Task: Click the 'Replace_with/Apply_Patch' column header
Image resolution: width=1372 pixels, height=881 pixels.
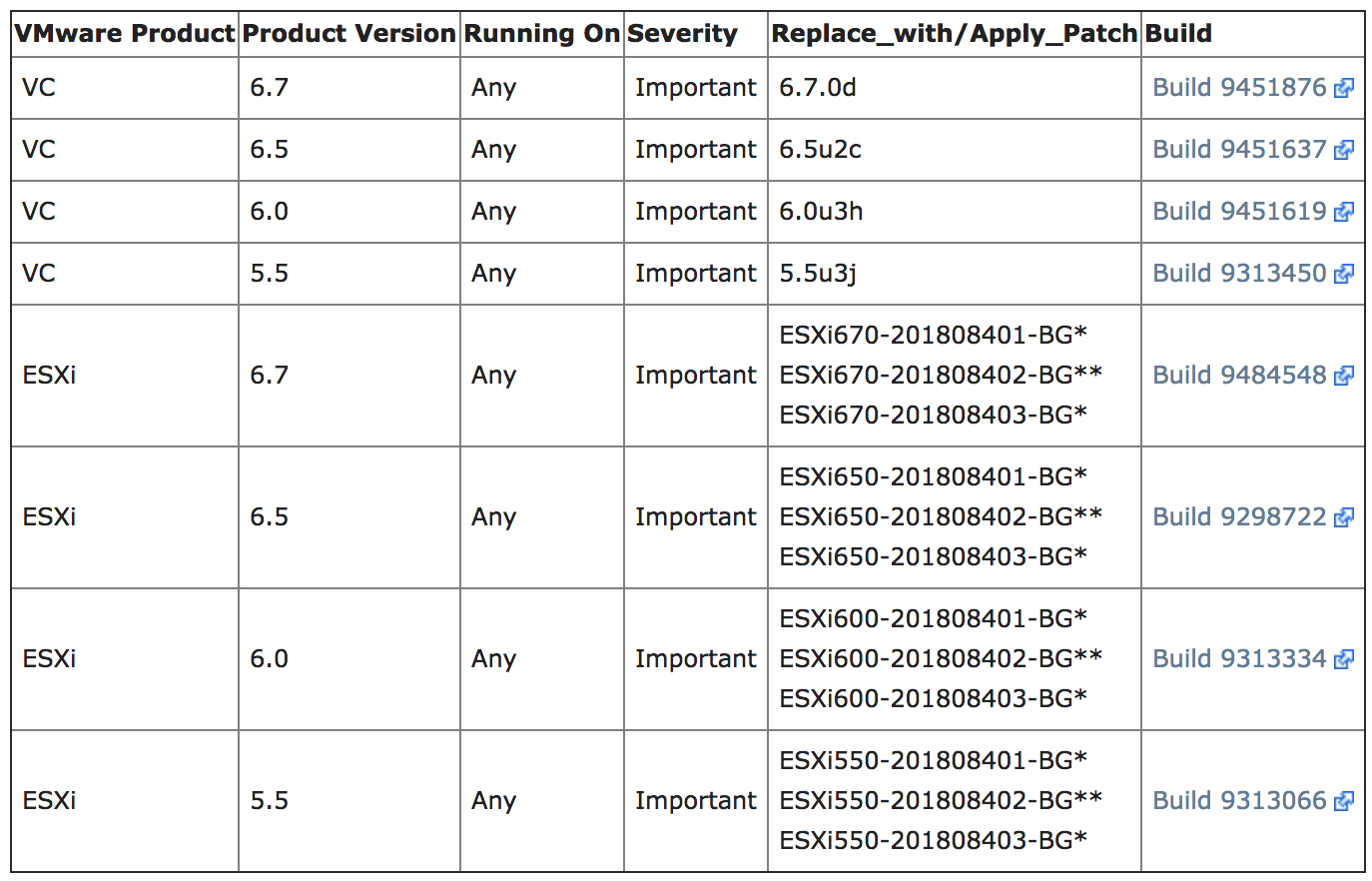Action: 955,34
